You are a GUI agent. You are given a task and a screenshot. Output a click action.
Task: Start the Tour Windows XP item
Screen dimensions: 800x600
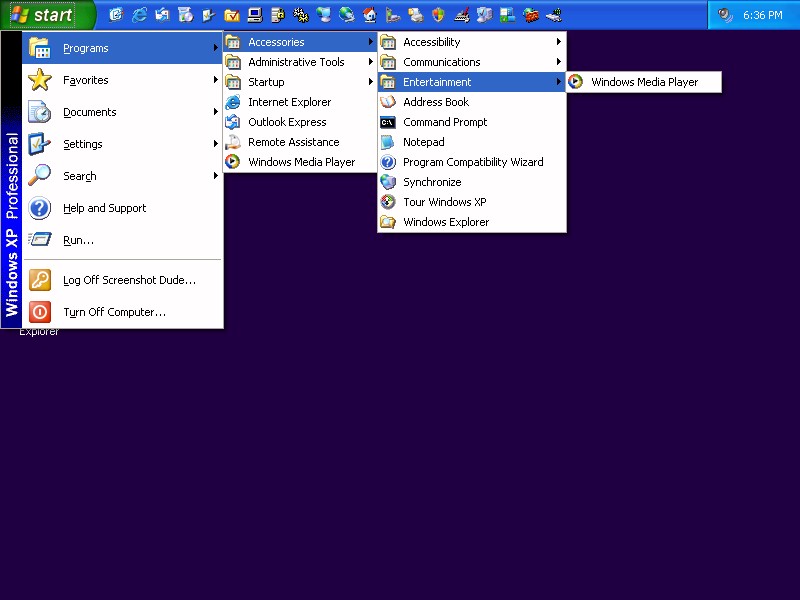click(x=444, y=202)
